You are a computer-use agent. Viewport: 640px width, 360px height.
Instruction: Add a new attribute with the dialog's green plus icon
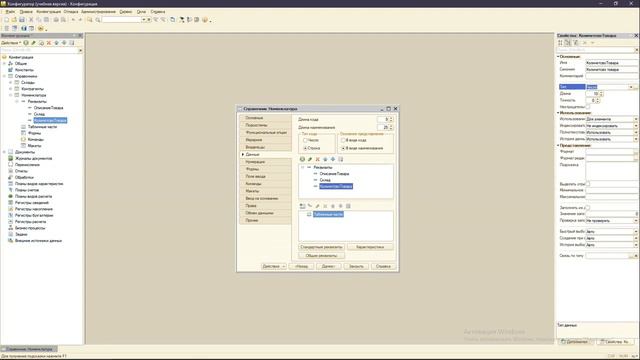click(x=302, y=159)
